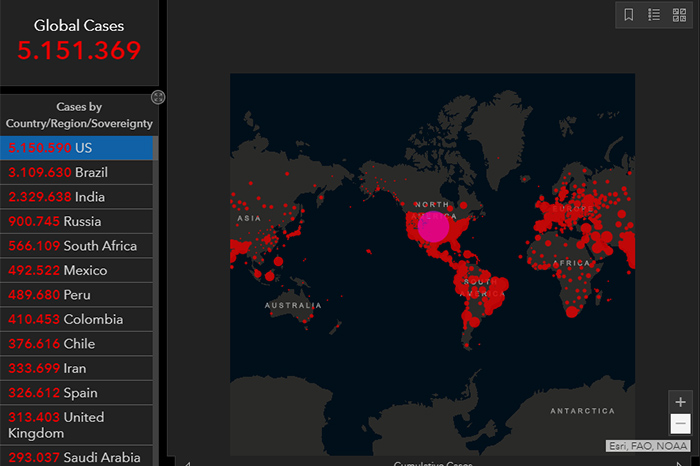This screenshot has height=466, width=700.
Task: Select the US entry in the country list
Action: point(76,147)
